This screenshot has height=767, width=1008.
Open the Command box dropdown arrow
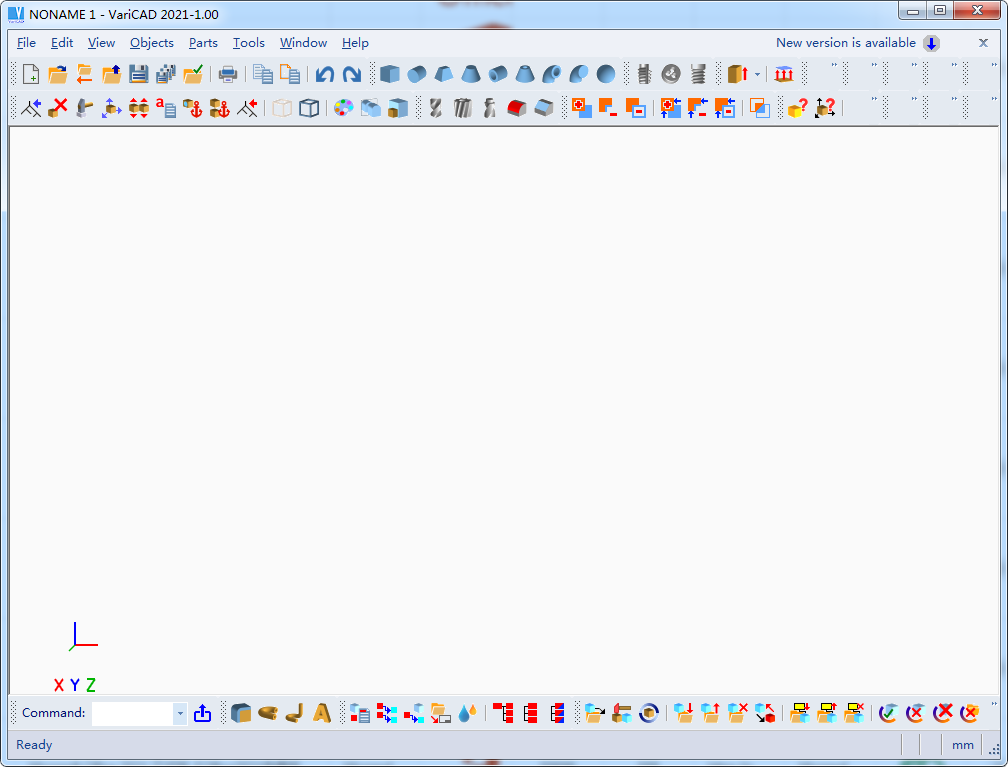click(180, 713)
